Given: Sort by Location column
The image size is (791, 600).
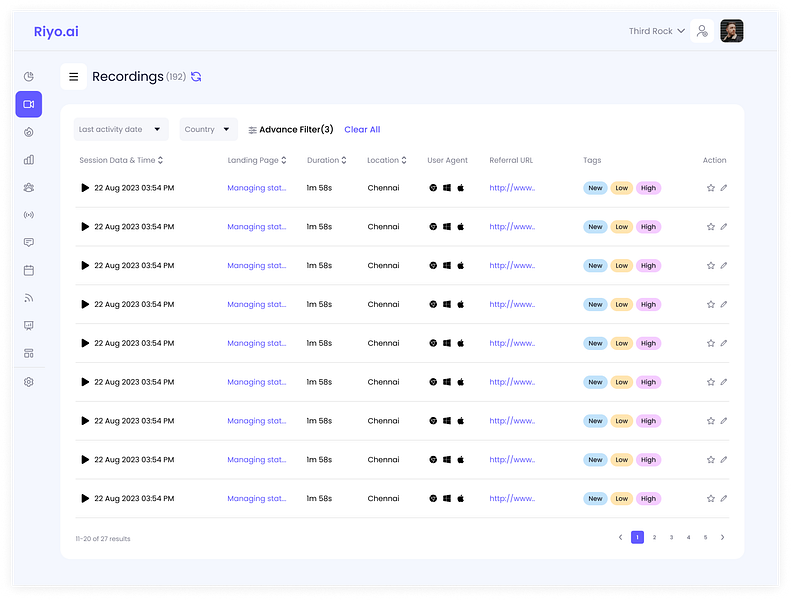Looking at the screenshot, I should (386, 160).
